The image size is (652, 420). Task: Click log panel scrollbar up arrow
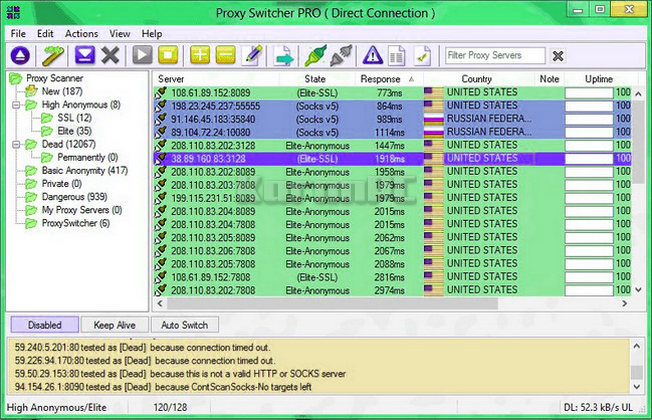click(x=637, y=346)
